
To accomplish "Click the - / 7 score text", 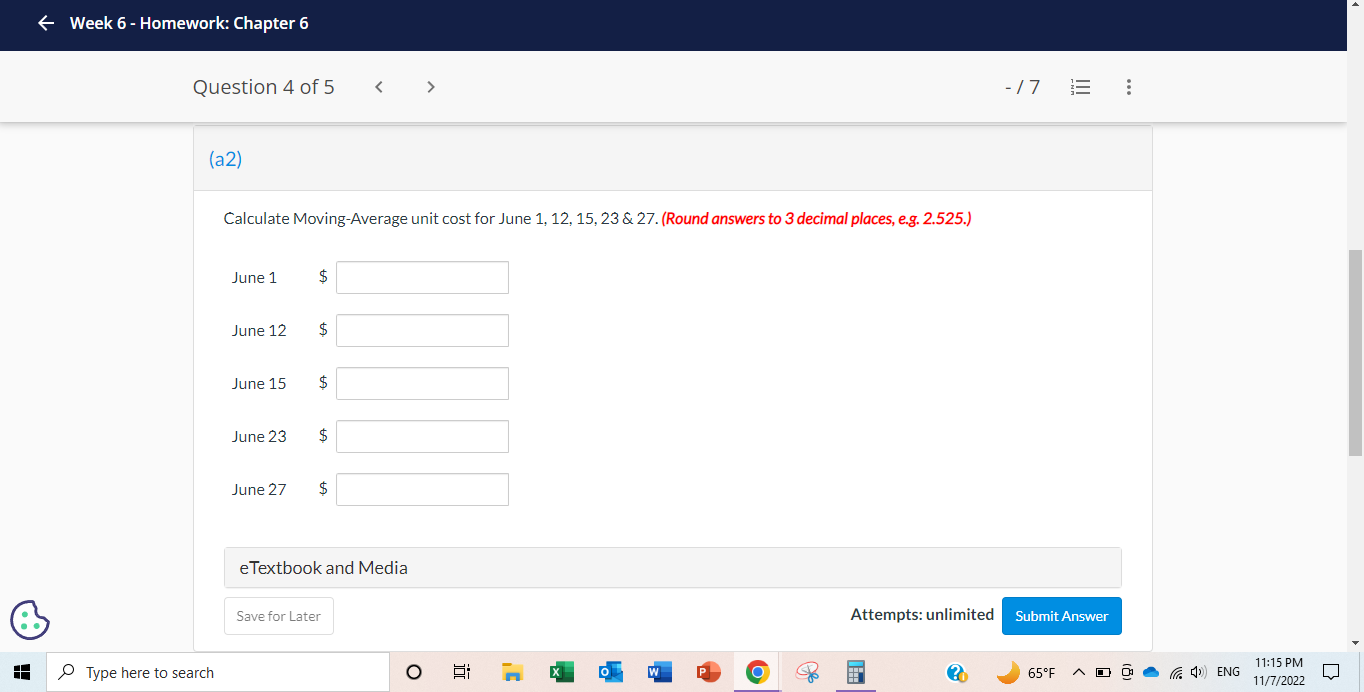I will coord(1023,87).
